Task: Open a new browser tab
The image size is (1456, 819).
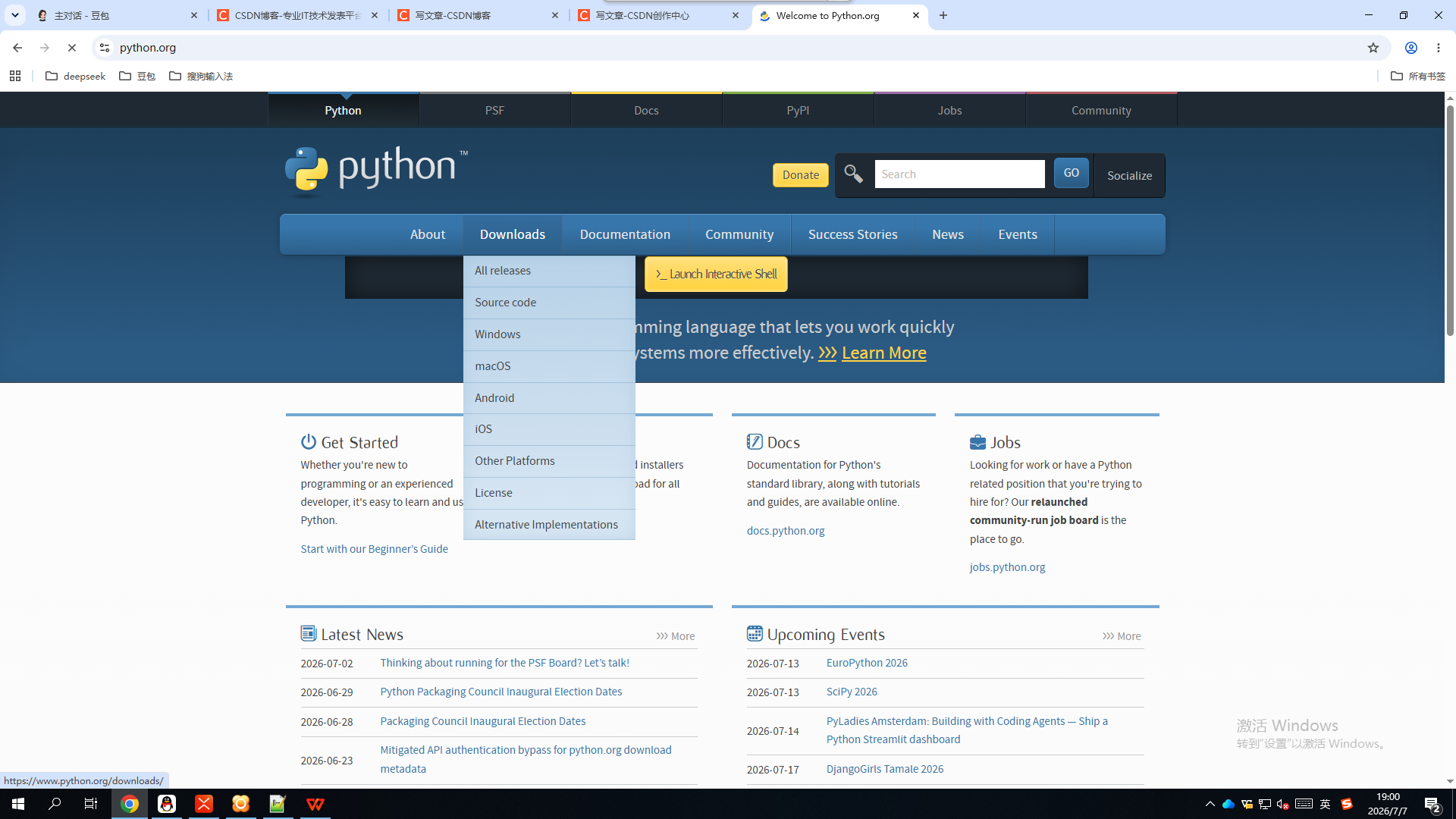Action: 943,15
